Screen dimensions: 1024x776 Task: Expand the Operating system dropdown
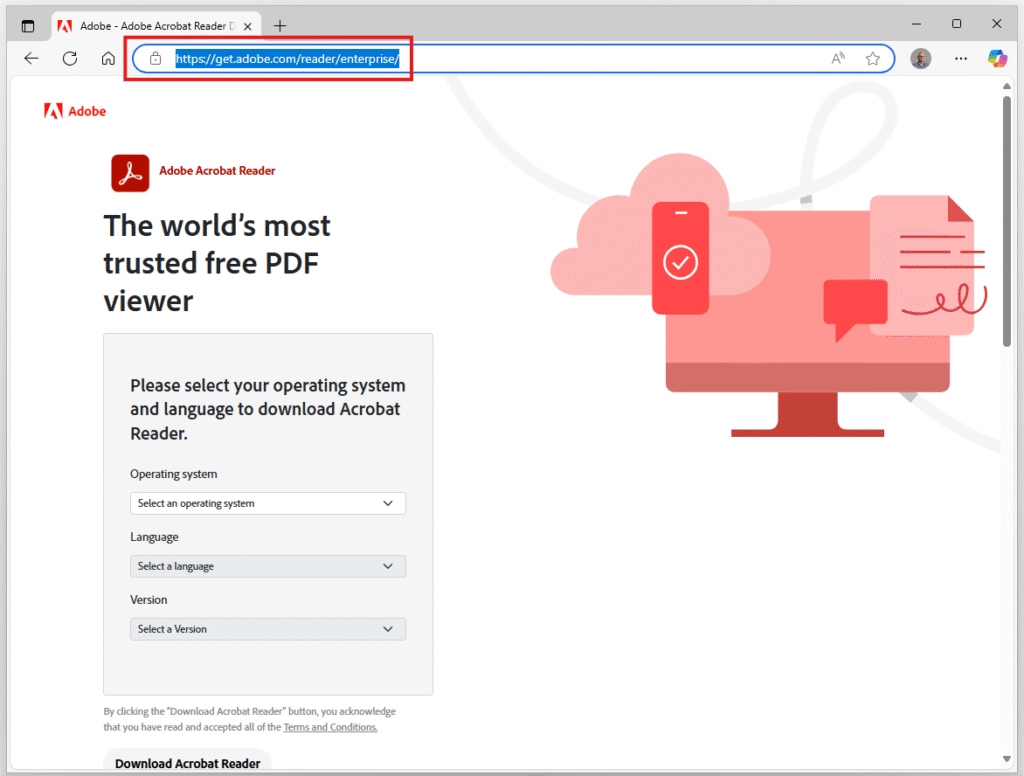[x=267, y=503]
